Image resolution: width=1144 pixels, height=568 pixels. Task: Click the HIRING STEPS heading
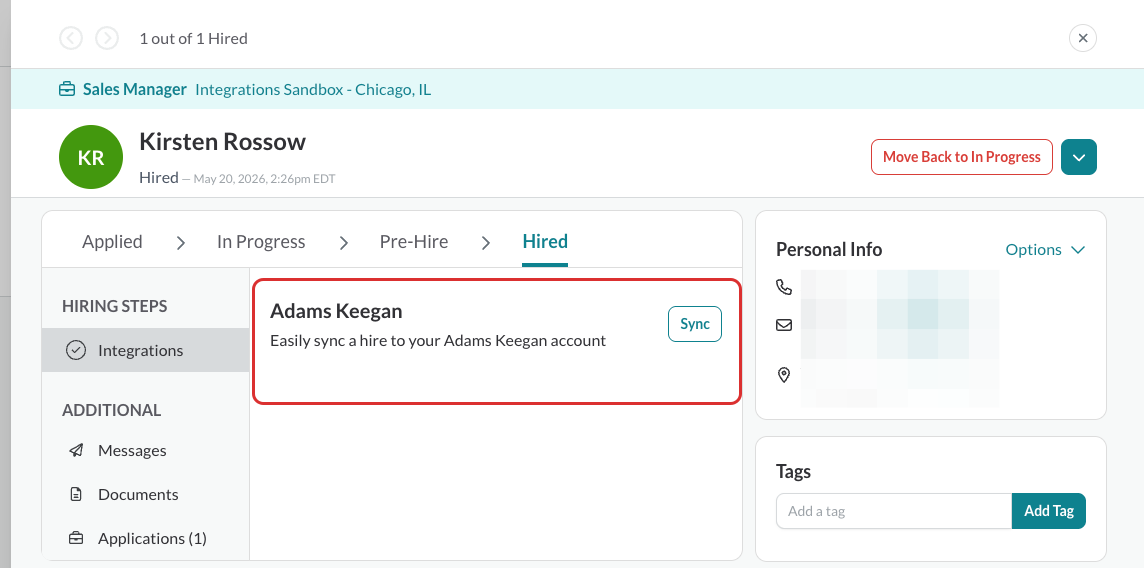(115, 306)
